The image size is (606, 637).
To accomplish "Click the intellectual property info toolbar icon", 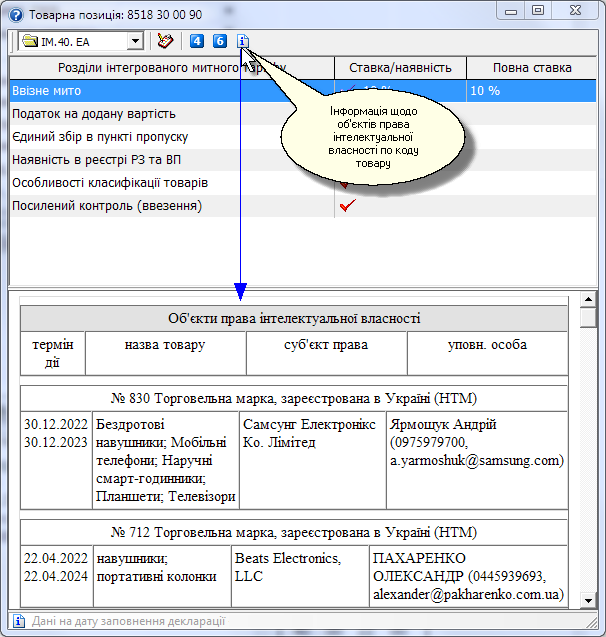I will [x=242, y=41].
